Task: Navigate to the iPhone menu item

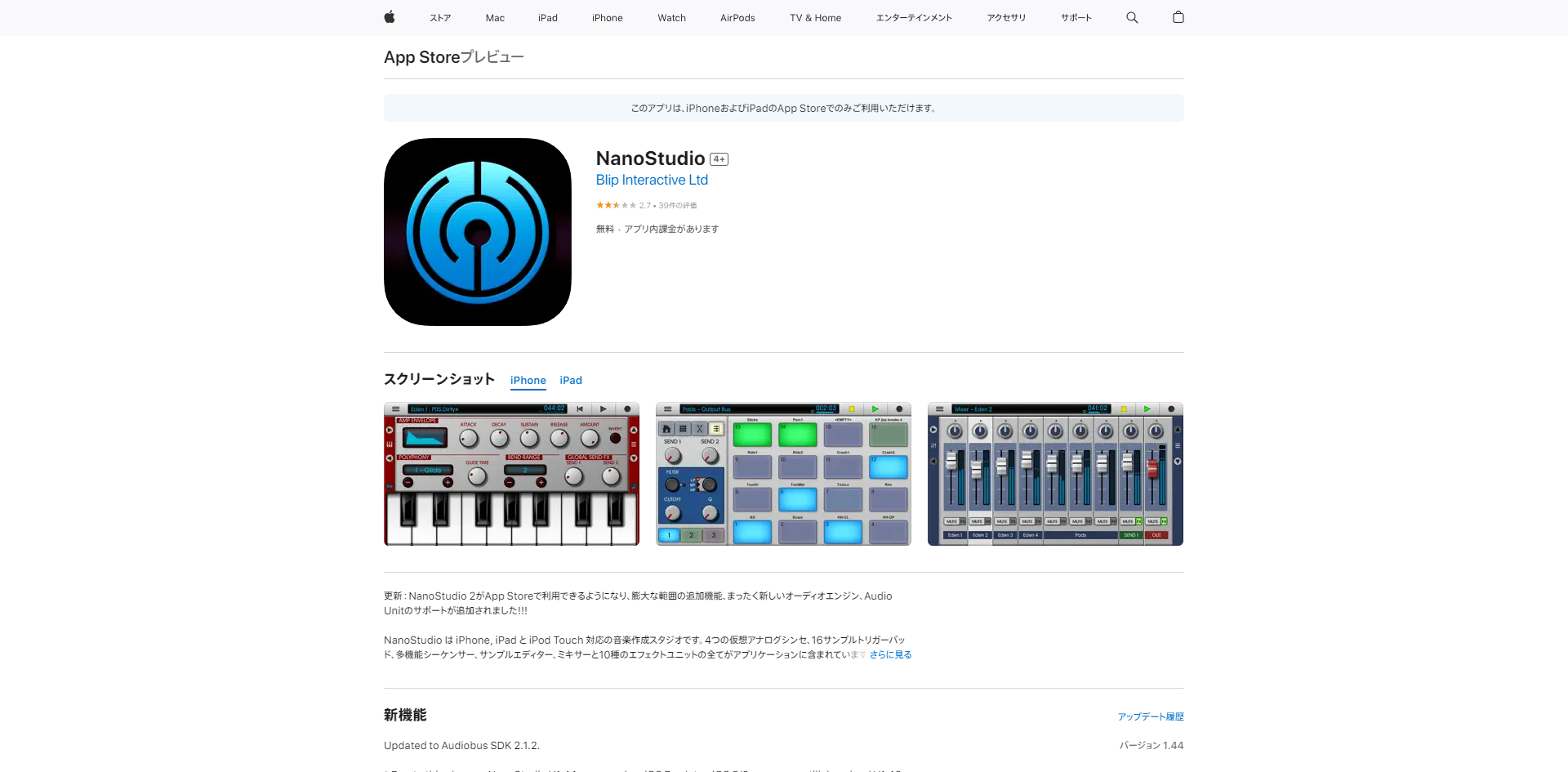Action: coord(607,17)
